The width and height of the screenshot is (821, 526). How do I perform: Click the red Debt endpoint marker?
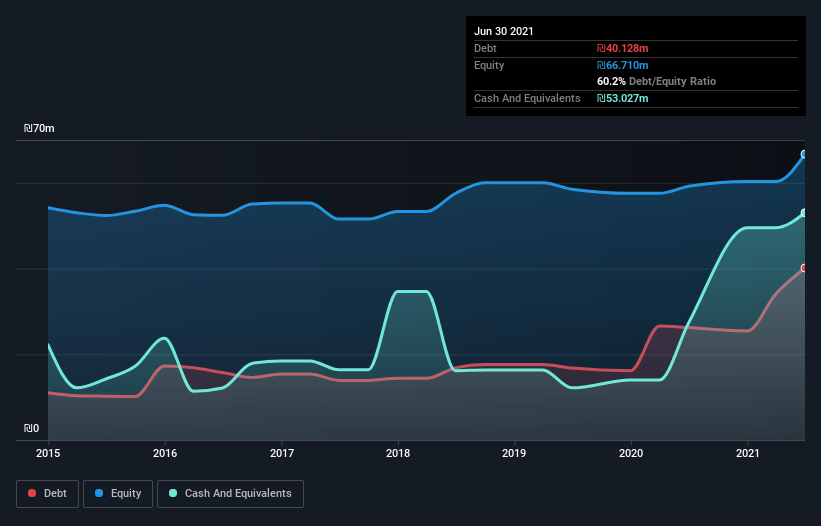point(804,268)
